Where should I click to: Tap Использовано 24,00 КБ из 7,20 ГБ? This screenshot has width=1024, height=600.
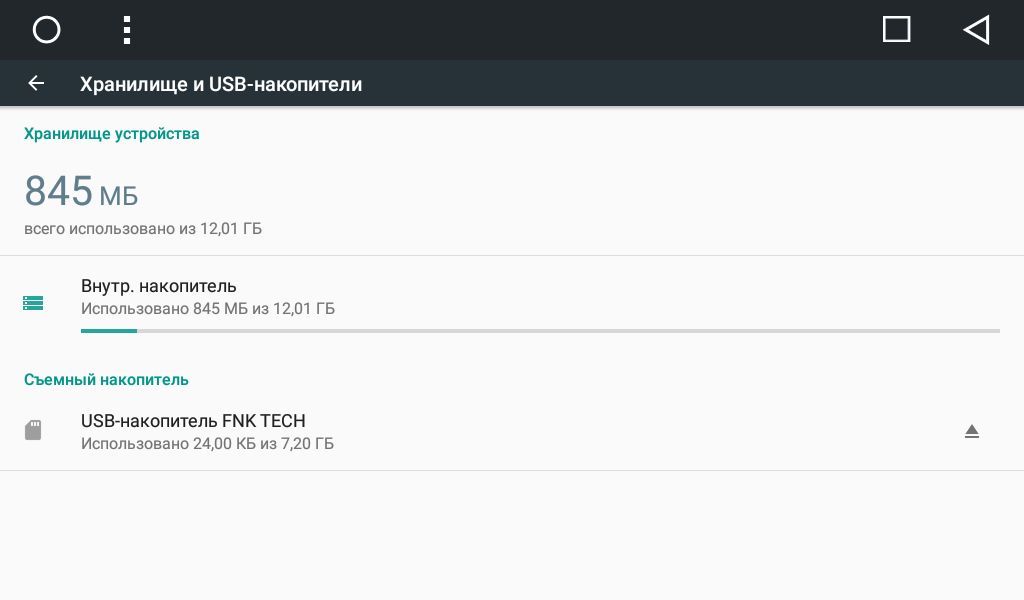(207, 443)
